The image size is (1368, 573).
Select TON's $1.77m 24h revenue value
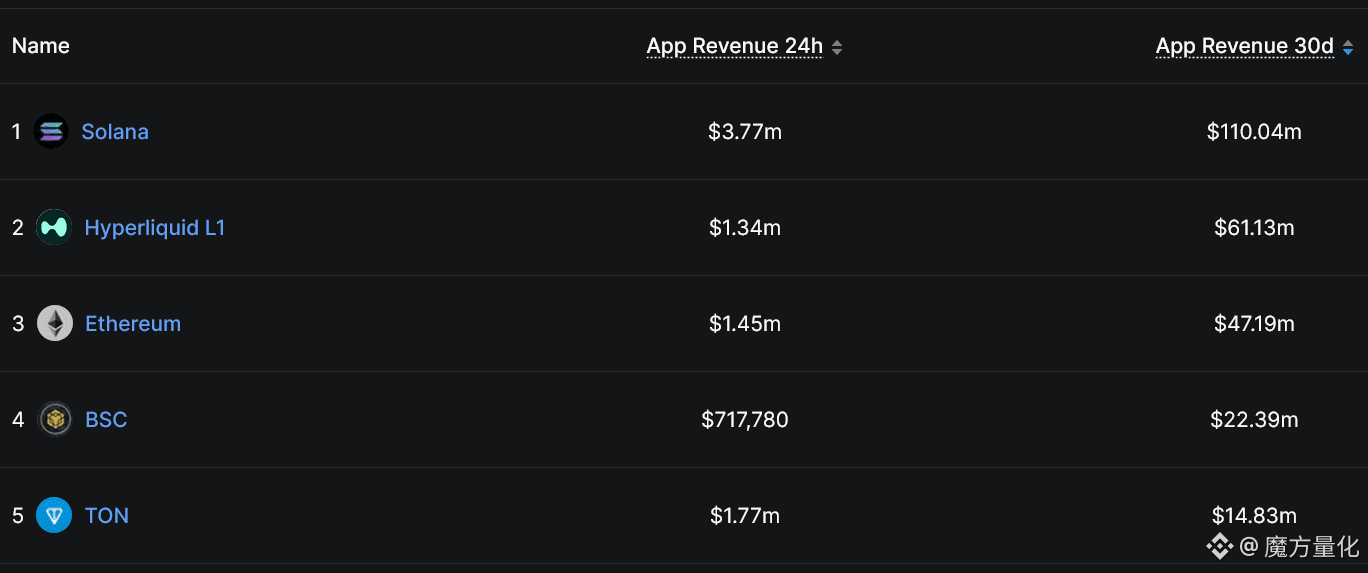point(745,515)
